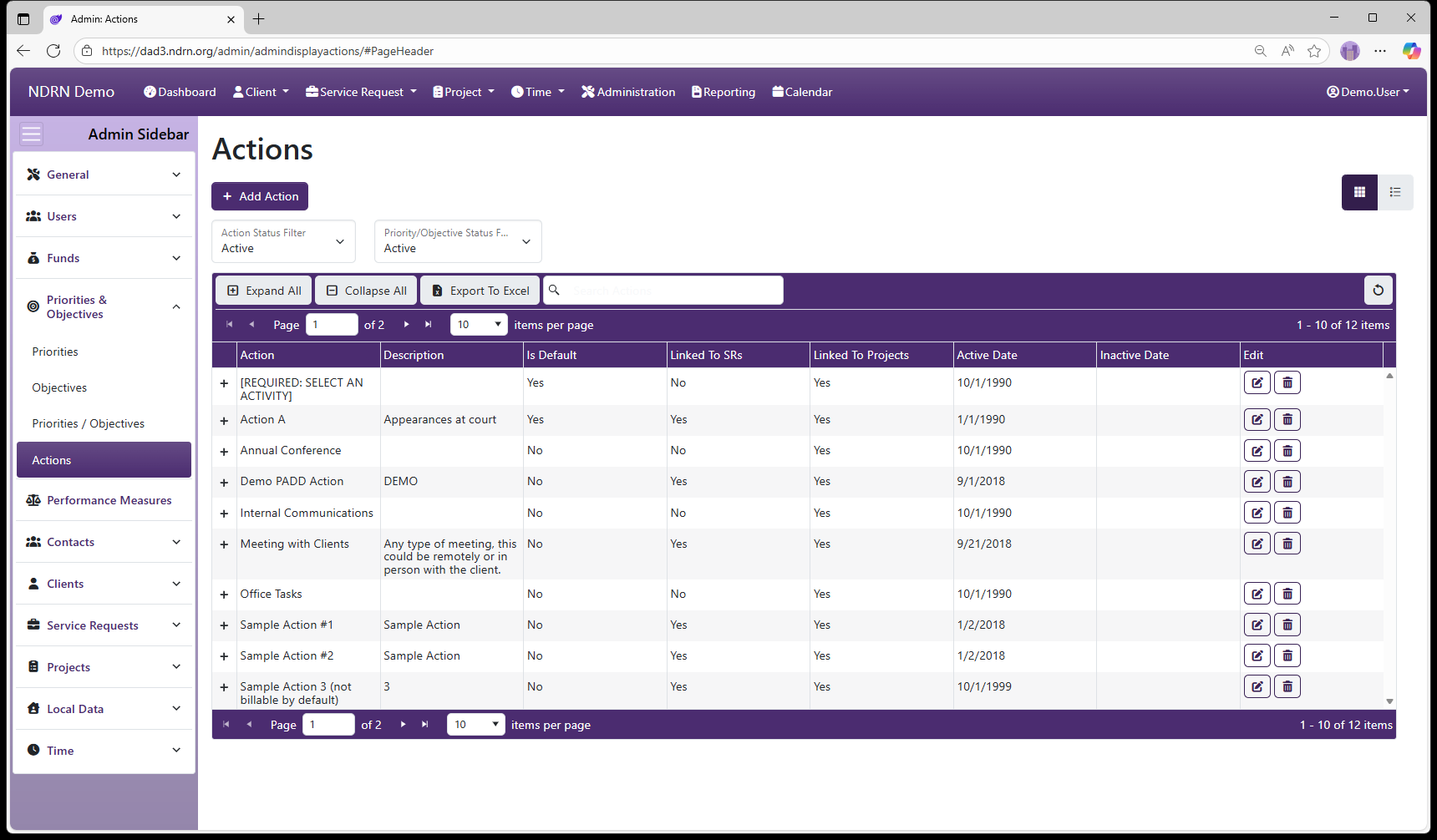
Task: Edit the Annual Conference action
Action: click(x=1257, y=451)
